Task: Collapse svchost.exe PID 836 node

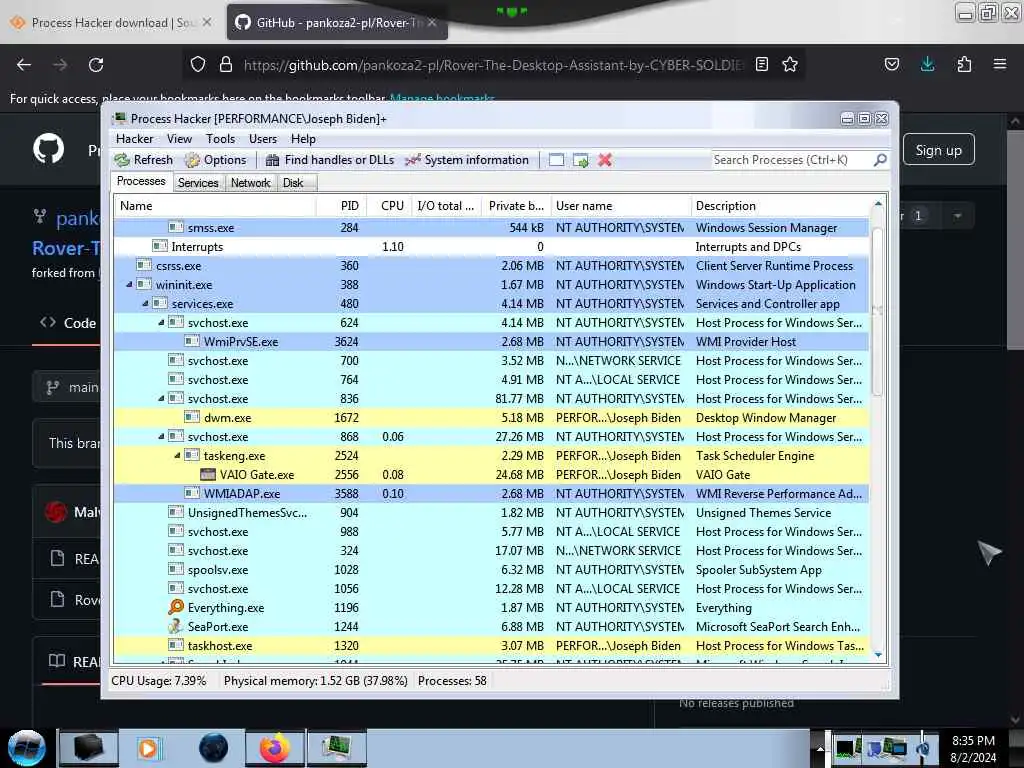Action: click(x=161, y=398)
